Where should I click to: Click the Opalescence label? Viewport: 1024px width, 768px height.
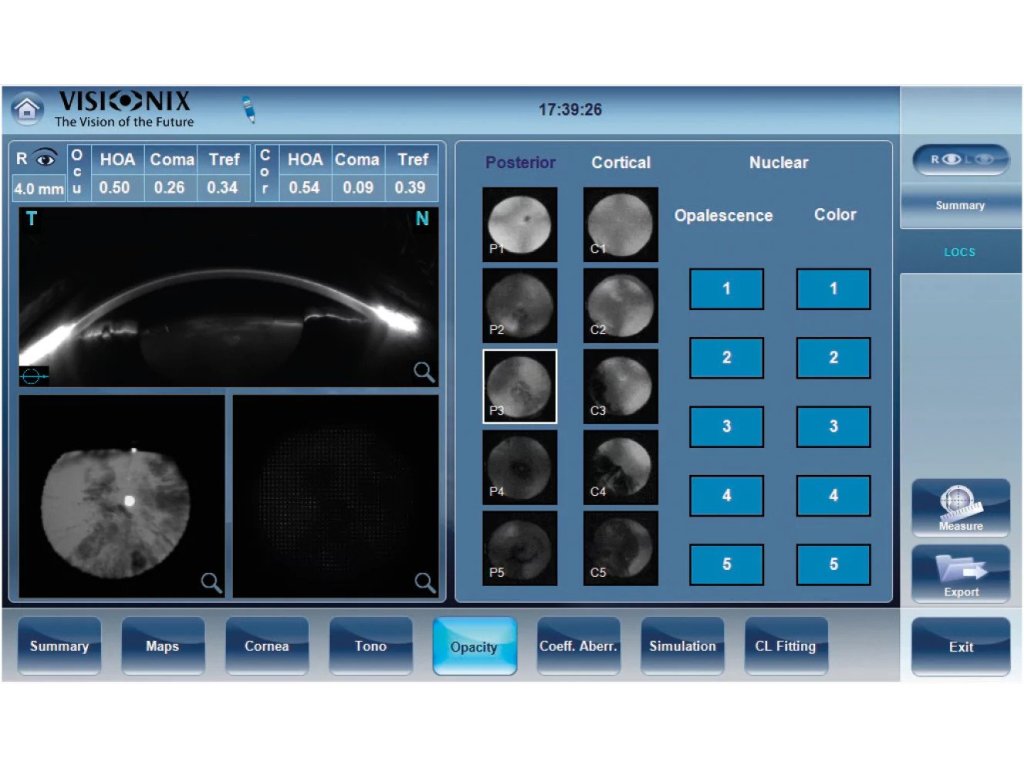(724, 216)
